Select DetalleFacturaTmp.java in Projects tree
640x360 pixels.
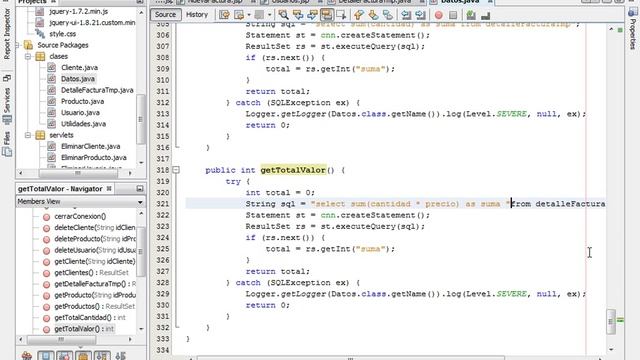pyautogui.click(x=97, y=90)
